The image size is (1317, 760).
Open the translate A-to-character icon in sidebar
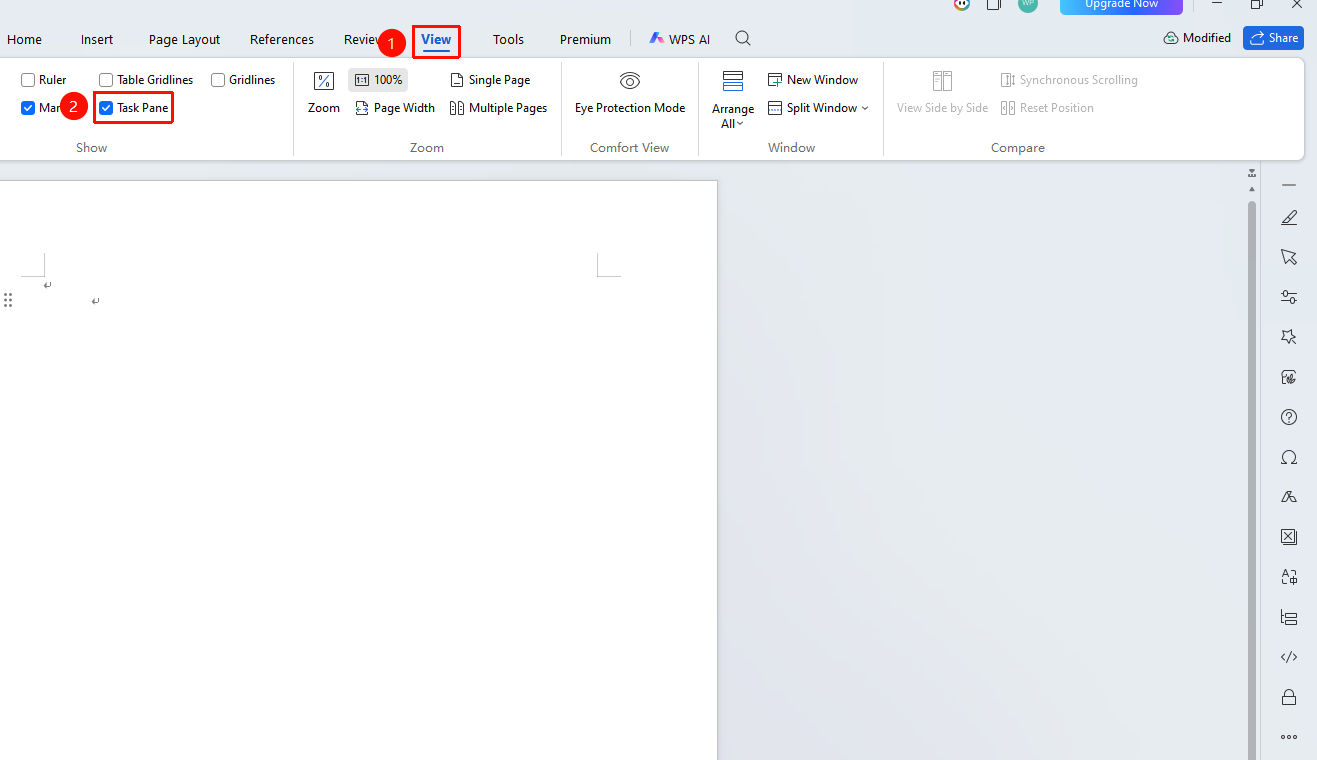(1289, 577)
